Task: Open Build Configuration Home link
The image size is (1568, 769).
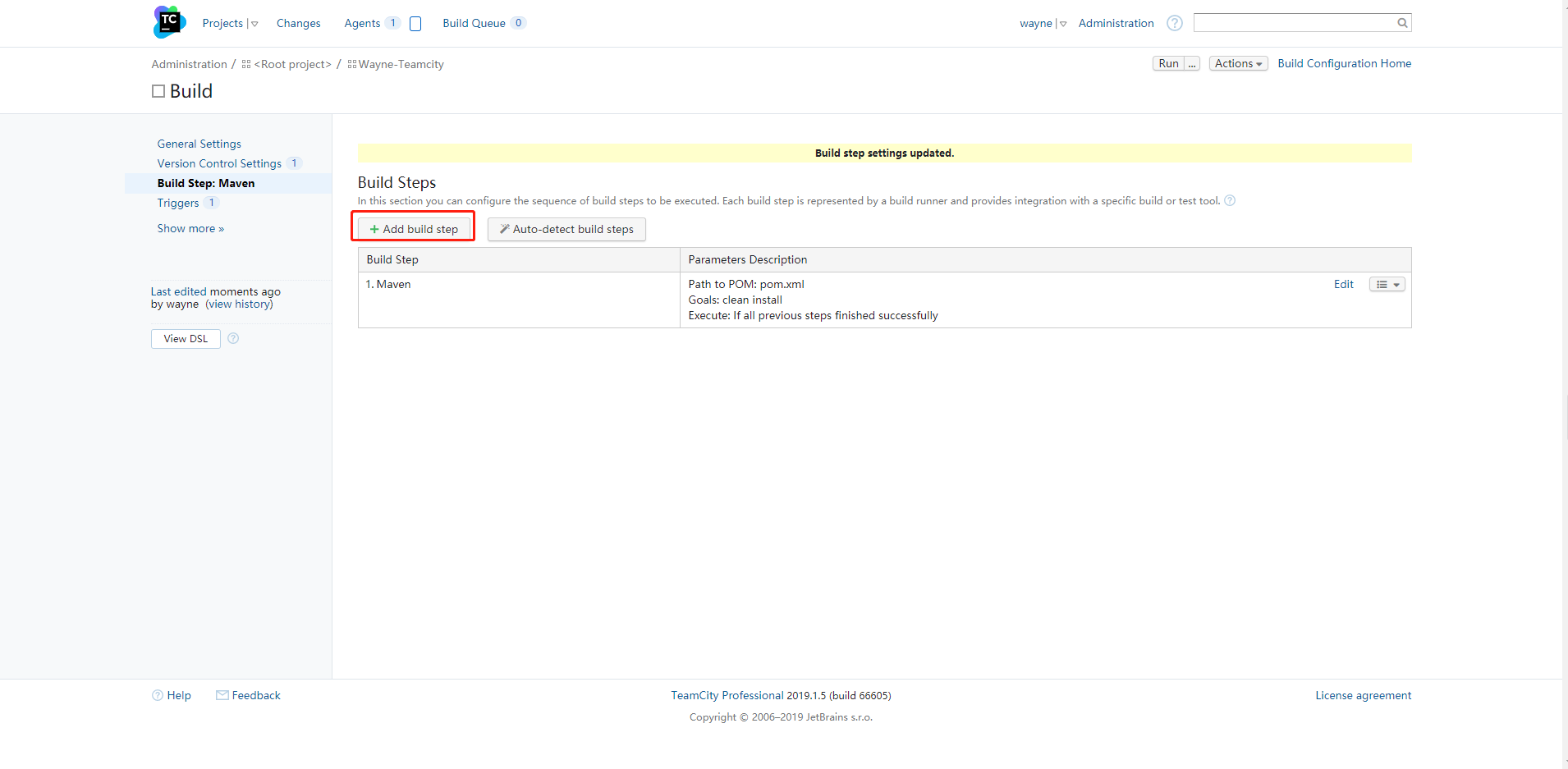Action: pos(1344,63)
